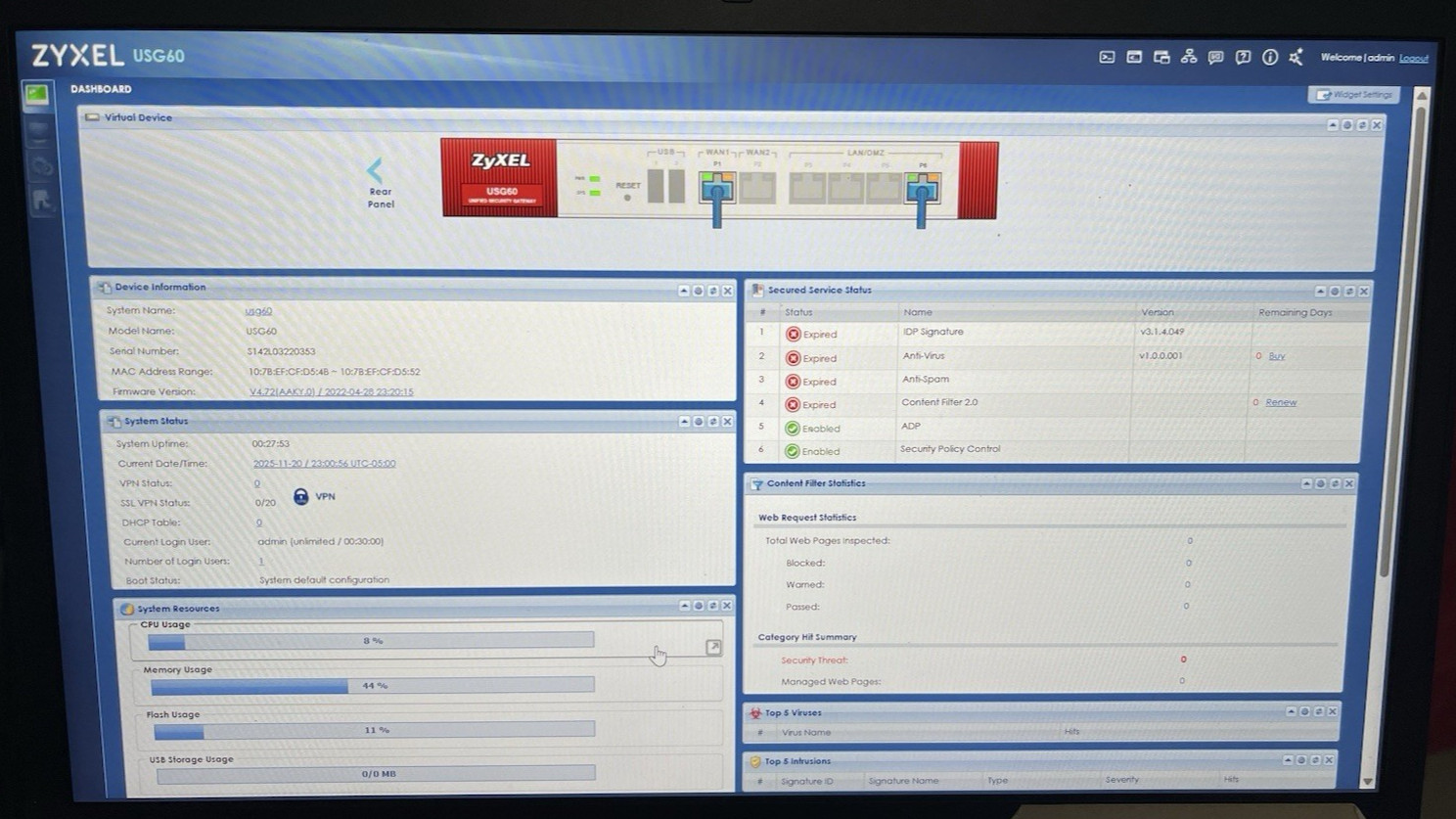Click the Status column header

click(798, 312)
